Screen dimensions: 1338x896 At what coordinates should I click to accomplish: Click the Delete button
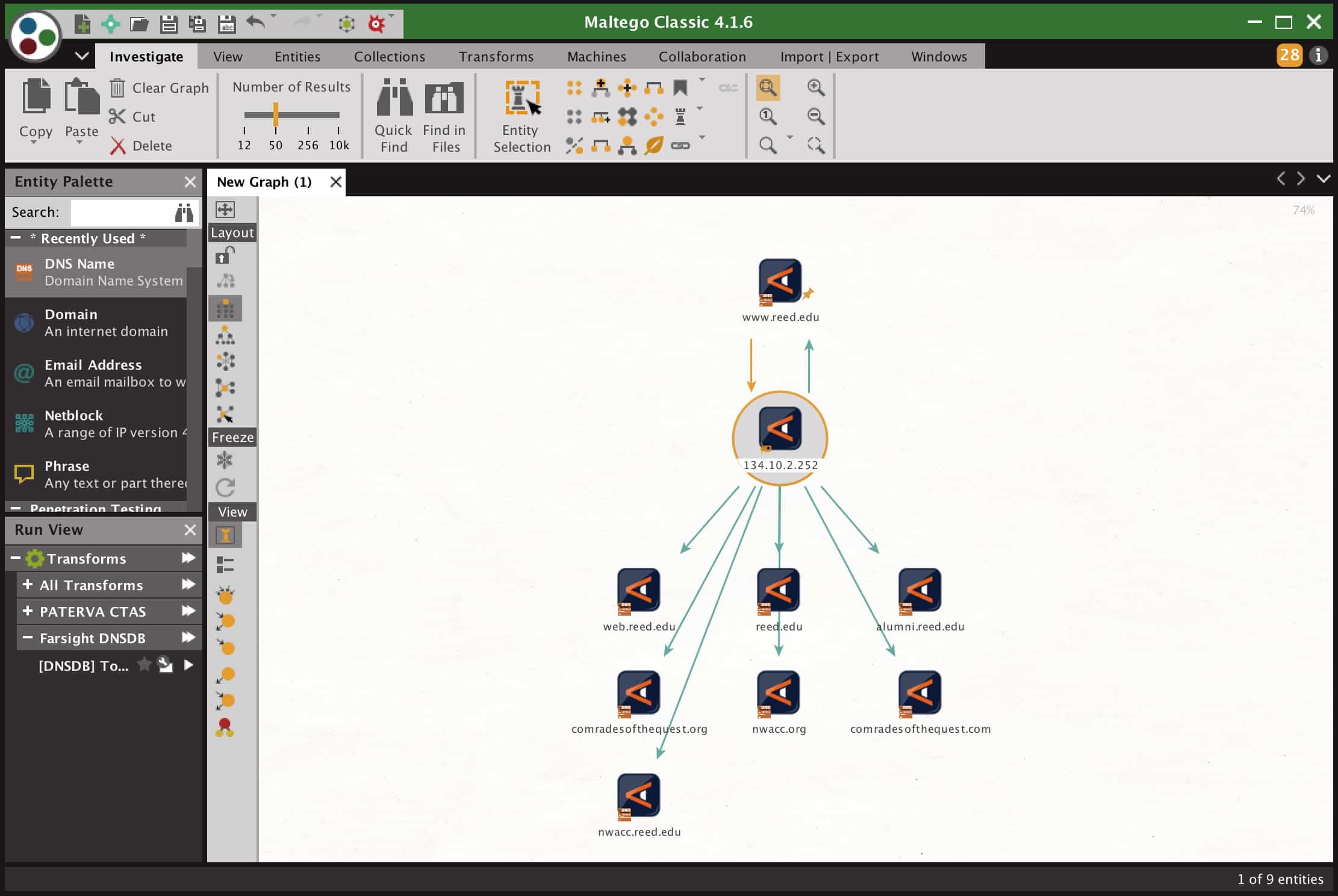tap(142, 146)
